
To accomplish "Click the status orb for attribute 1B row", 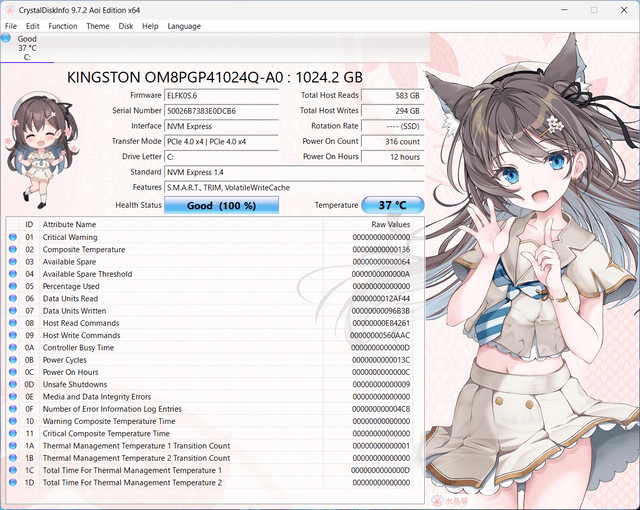I will click(13, 458).
